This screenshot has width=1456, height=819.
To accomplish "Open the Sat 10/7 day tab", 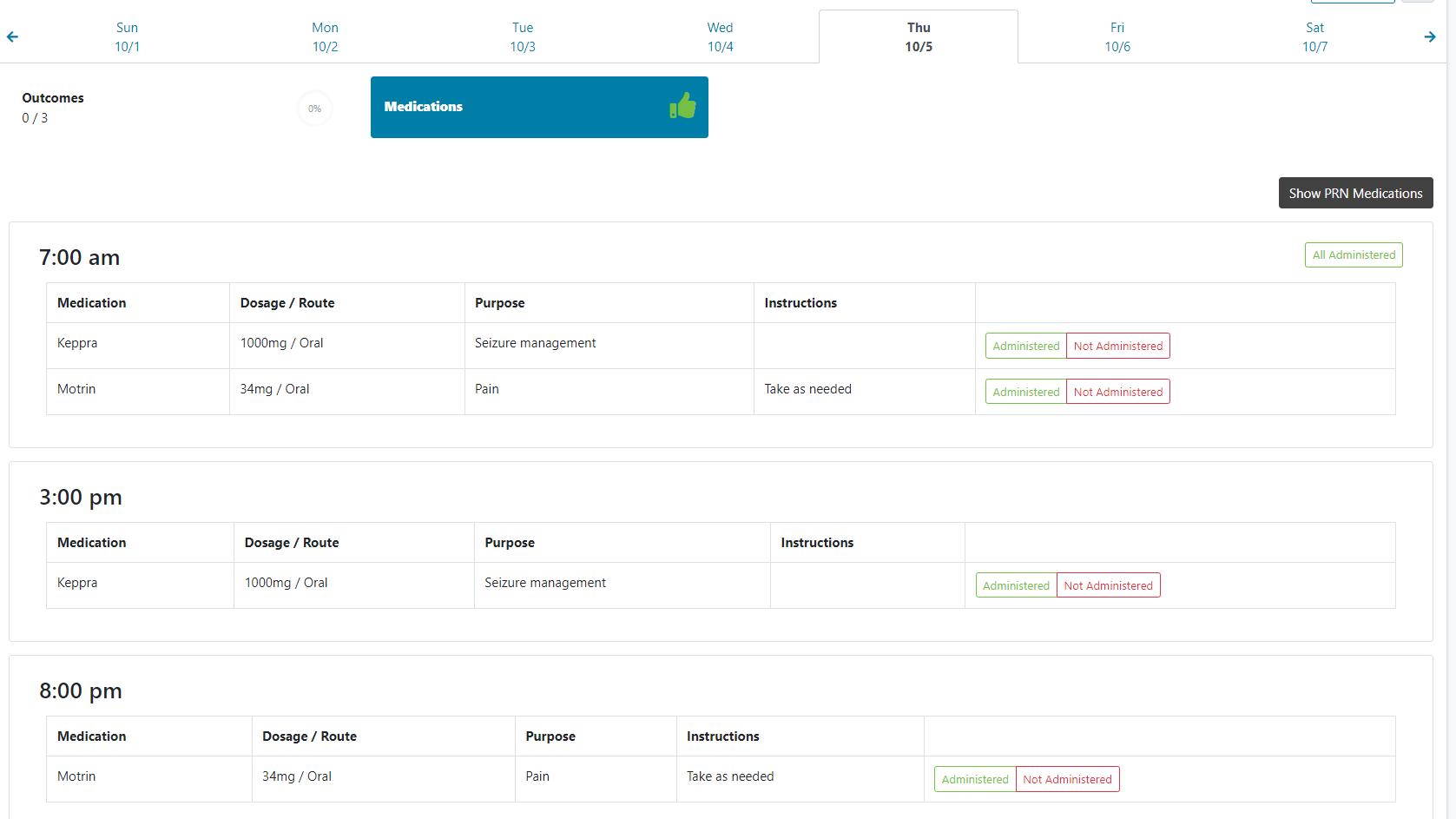I will [1314, 37].
